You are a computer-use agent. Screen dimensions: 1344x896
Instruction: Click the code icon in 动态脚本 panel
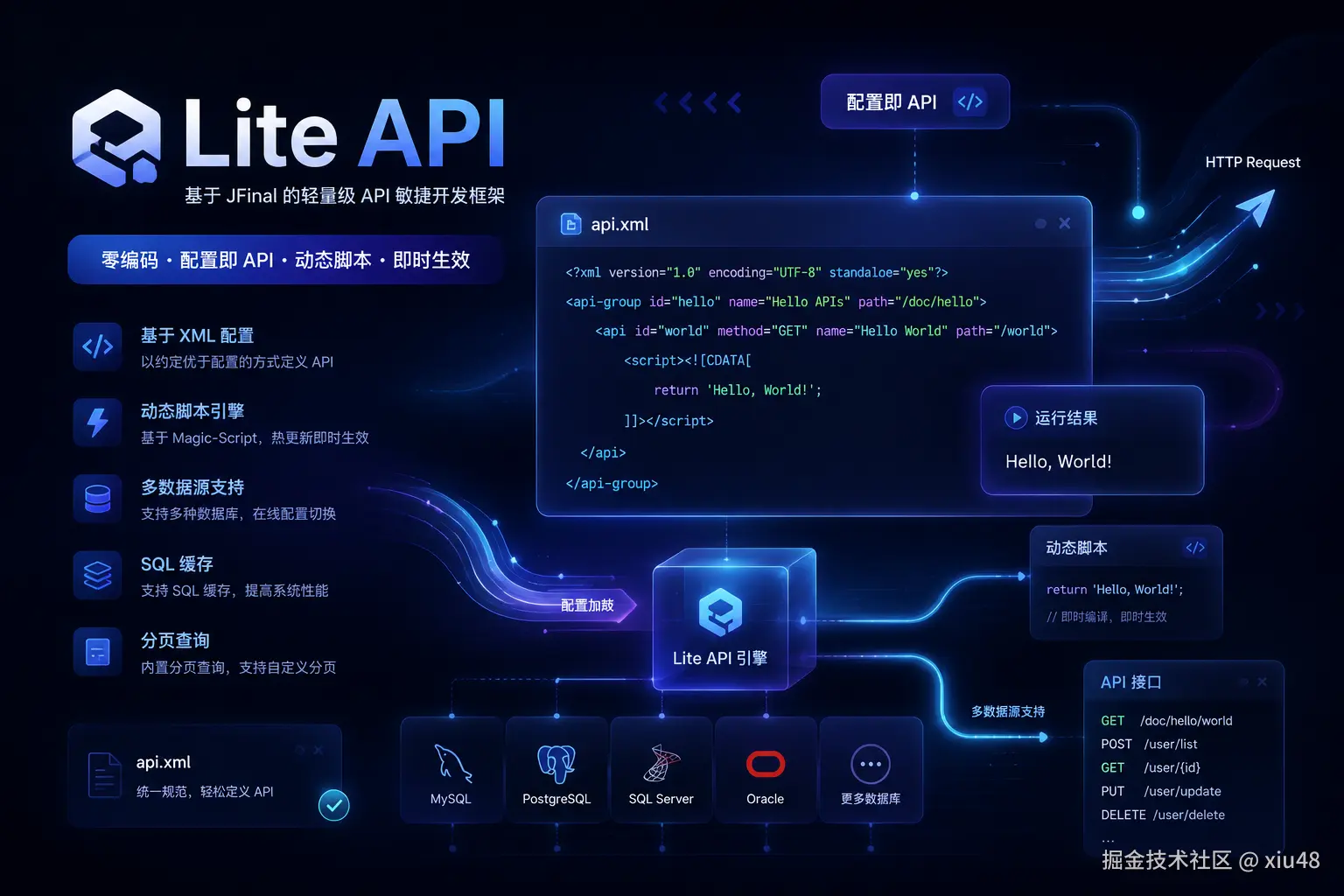tap(1195, 548)
